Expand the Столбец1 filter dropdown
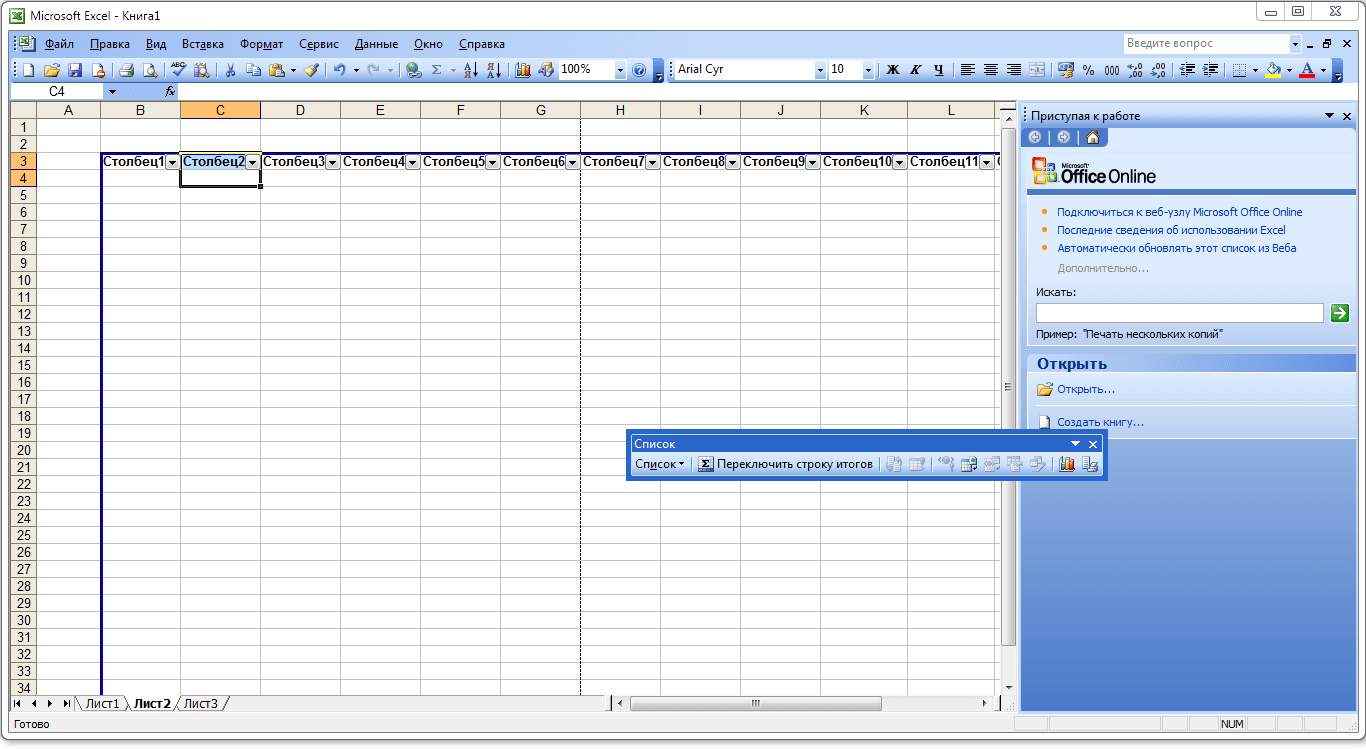1366x749 pixels. tap(172, 162)
